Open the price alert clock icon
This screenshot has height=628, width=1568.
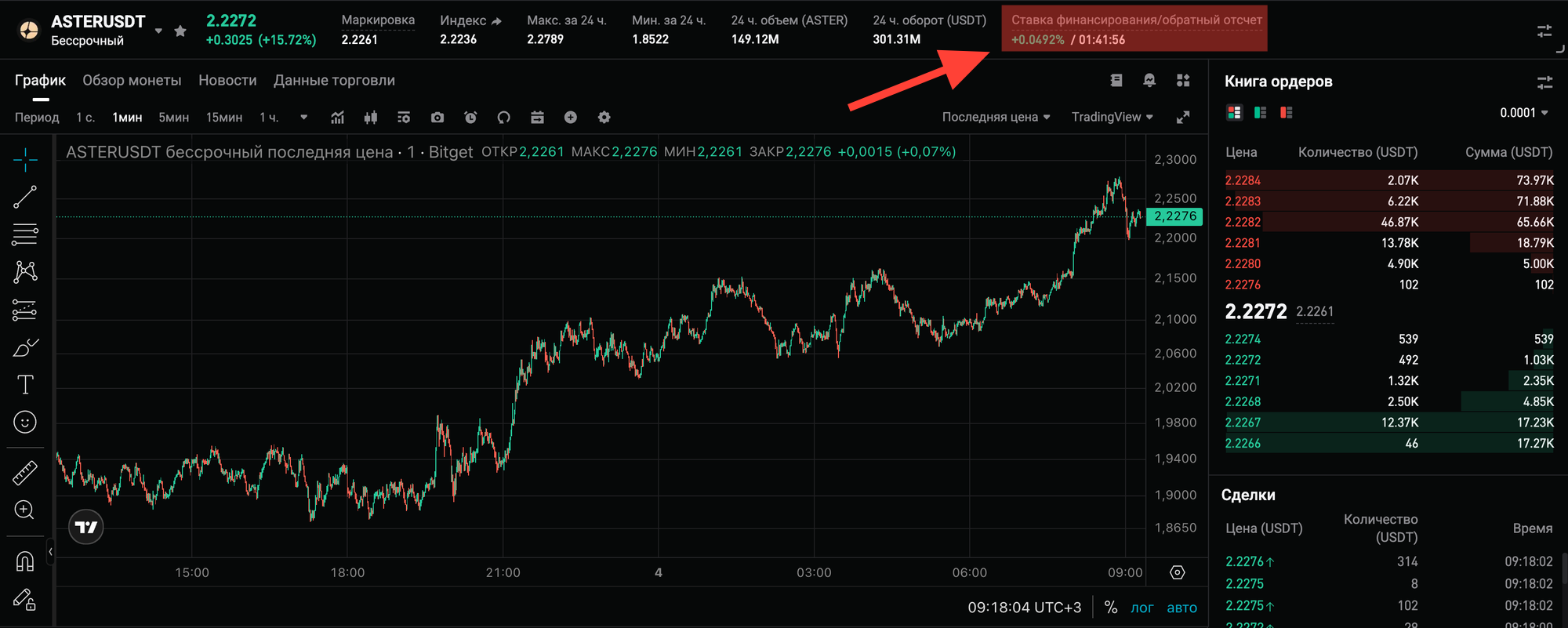coord(470,118)
